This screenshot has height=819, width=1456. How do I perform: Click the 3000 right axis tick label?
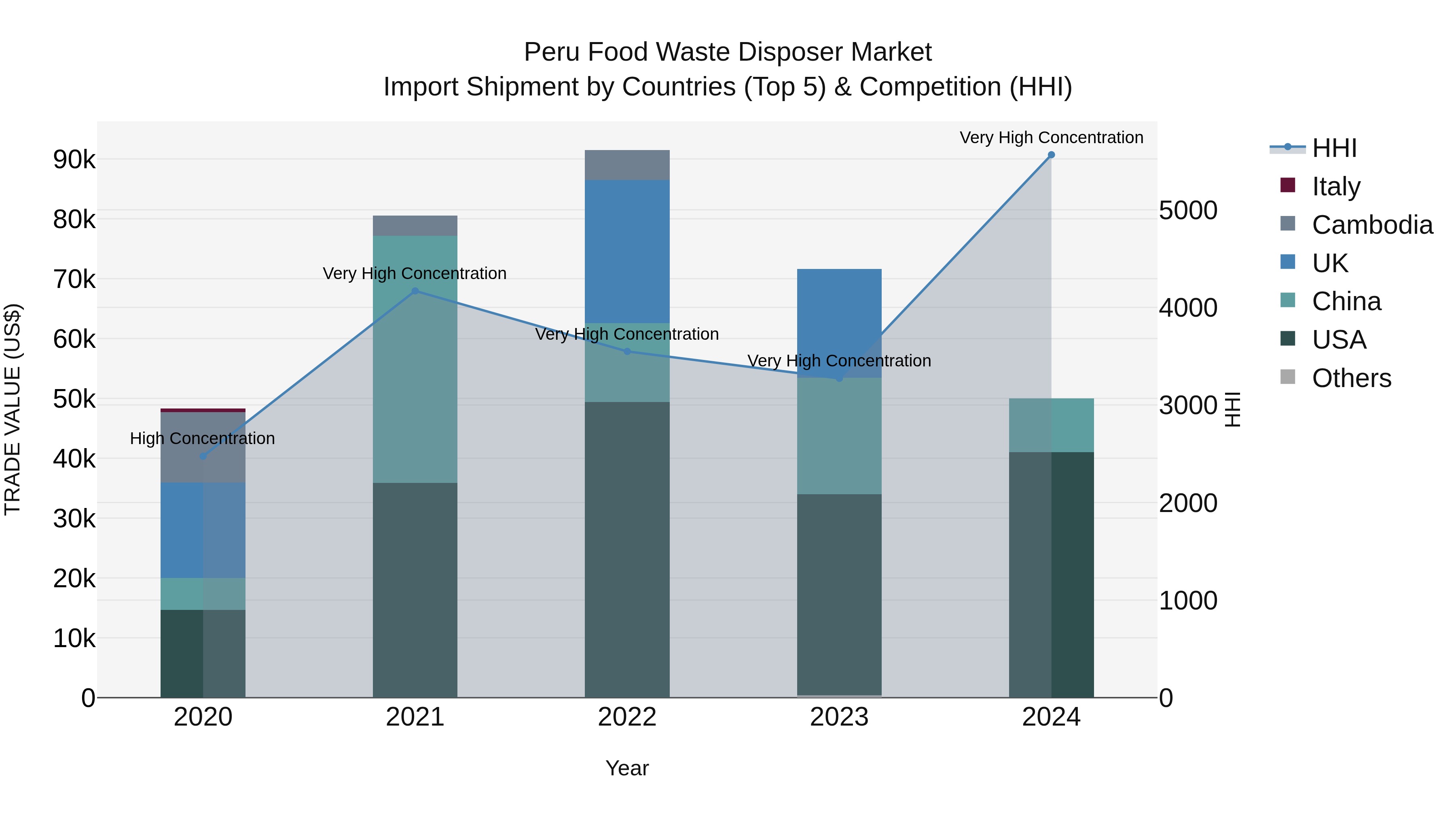(x=1188, y=405)
